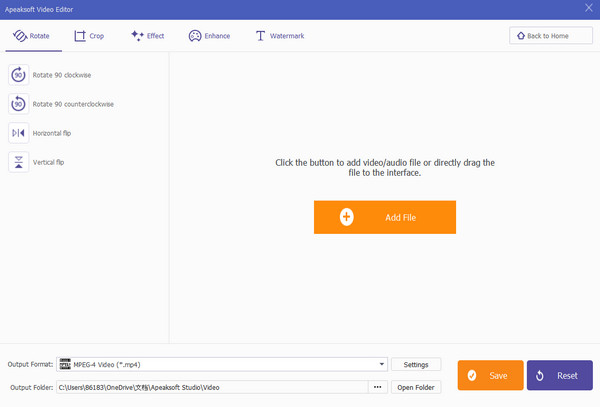Browse for output folder with ellipsis button
The image size is (600, 407).
378,387
